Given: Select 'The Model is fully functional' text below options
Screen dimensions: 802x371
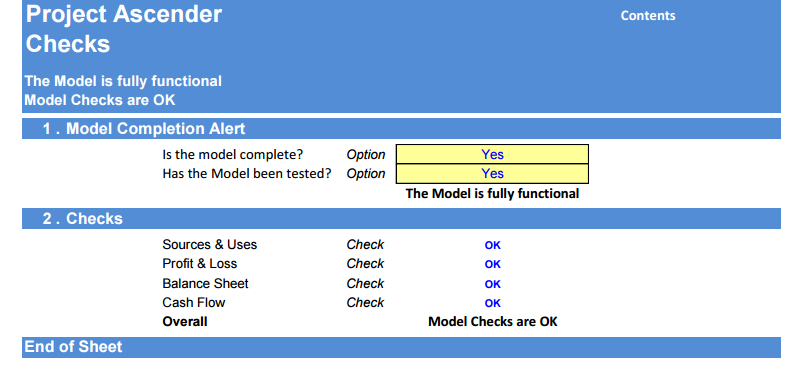Looking at the screenshot, I should (492, 193).
